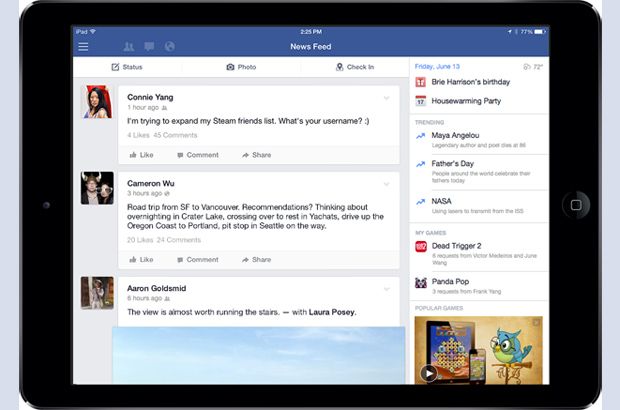This screenshot has height=410, width=620.
Task: Tap the public globe icon beside Cameron's 3 hours ago
Action: (x=167, y=194)
